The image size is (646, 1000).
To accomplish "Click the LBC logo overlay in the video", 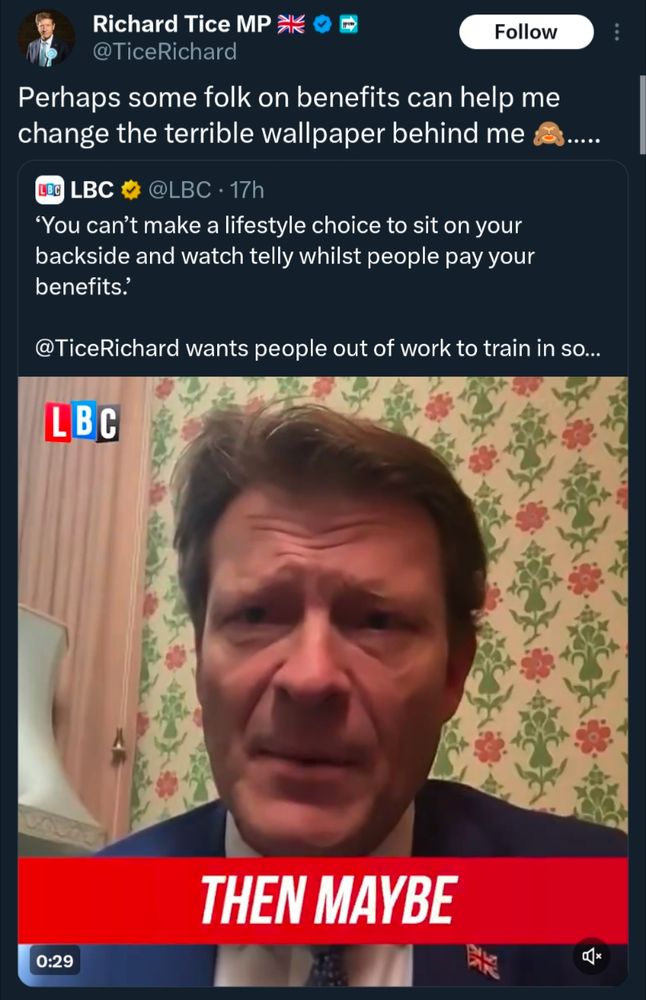I will [82, 421].
